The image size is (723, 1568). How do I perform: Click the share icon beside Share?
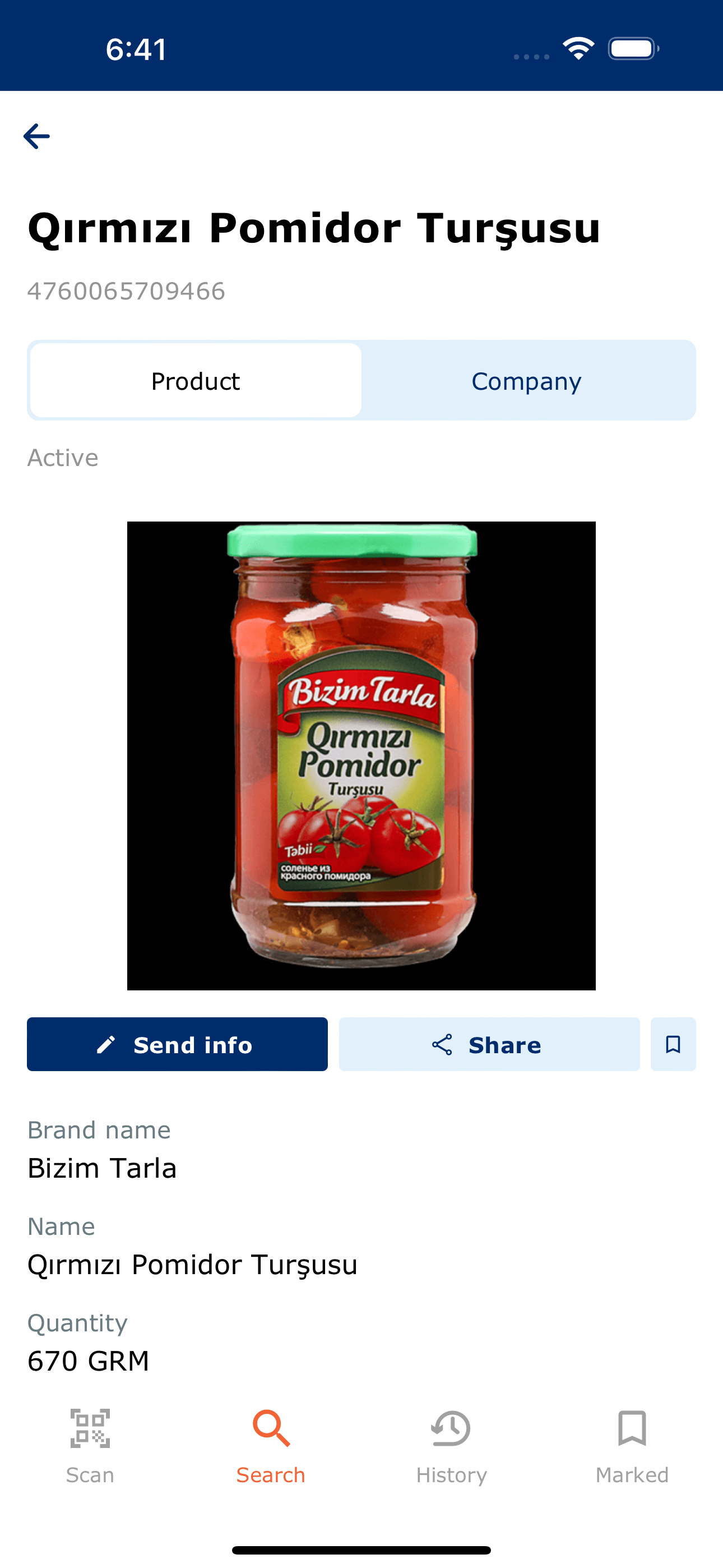tap(442, 1045)
